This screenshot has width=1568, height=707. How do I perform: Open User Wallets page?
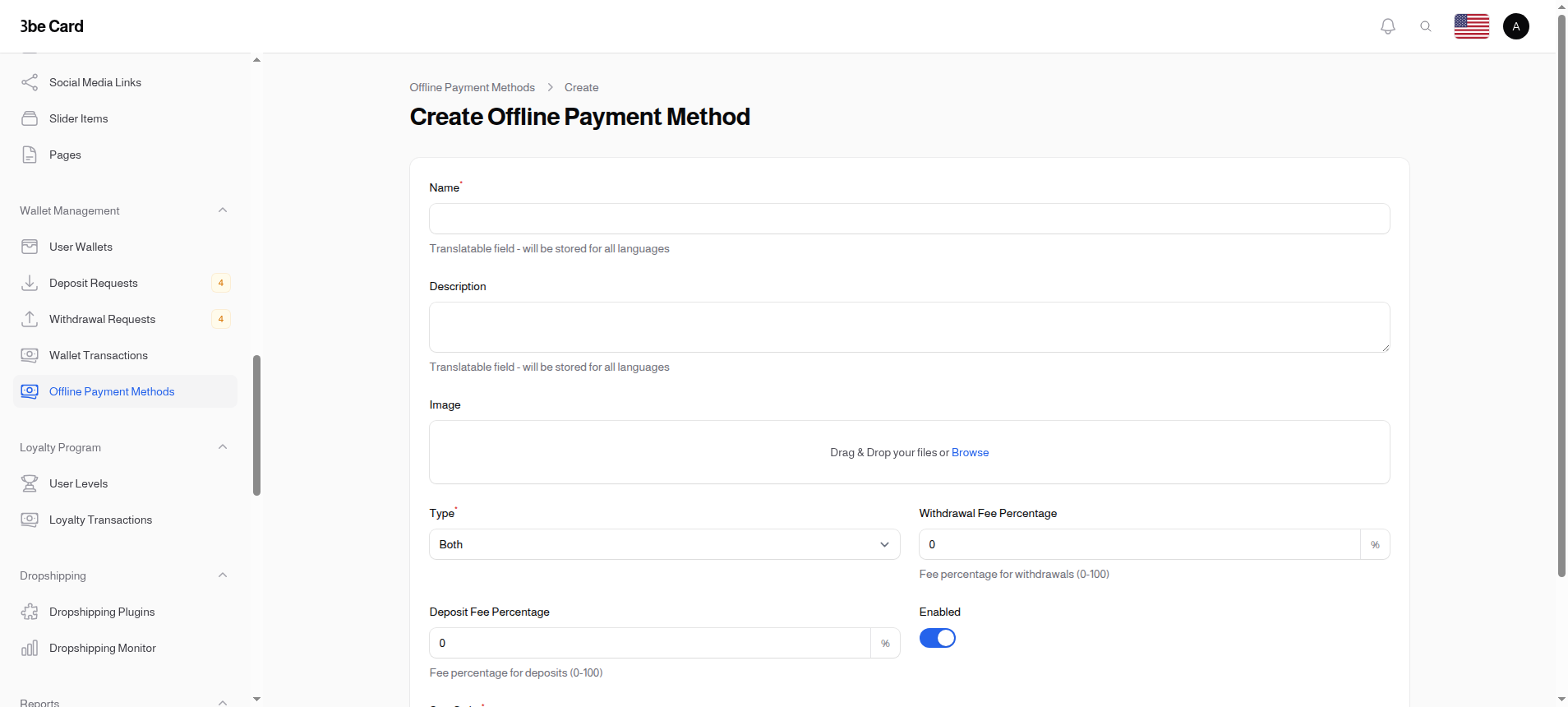pos(125,247)
